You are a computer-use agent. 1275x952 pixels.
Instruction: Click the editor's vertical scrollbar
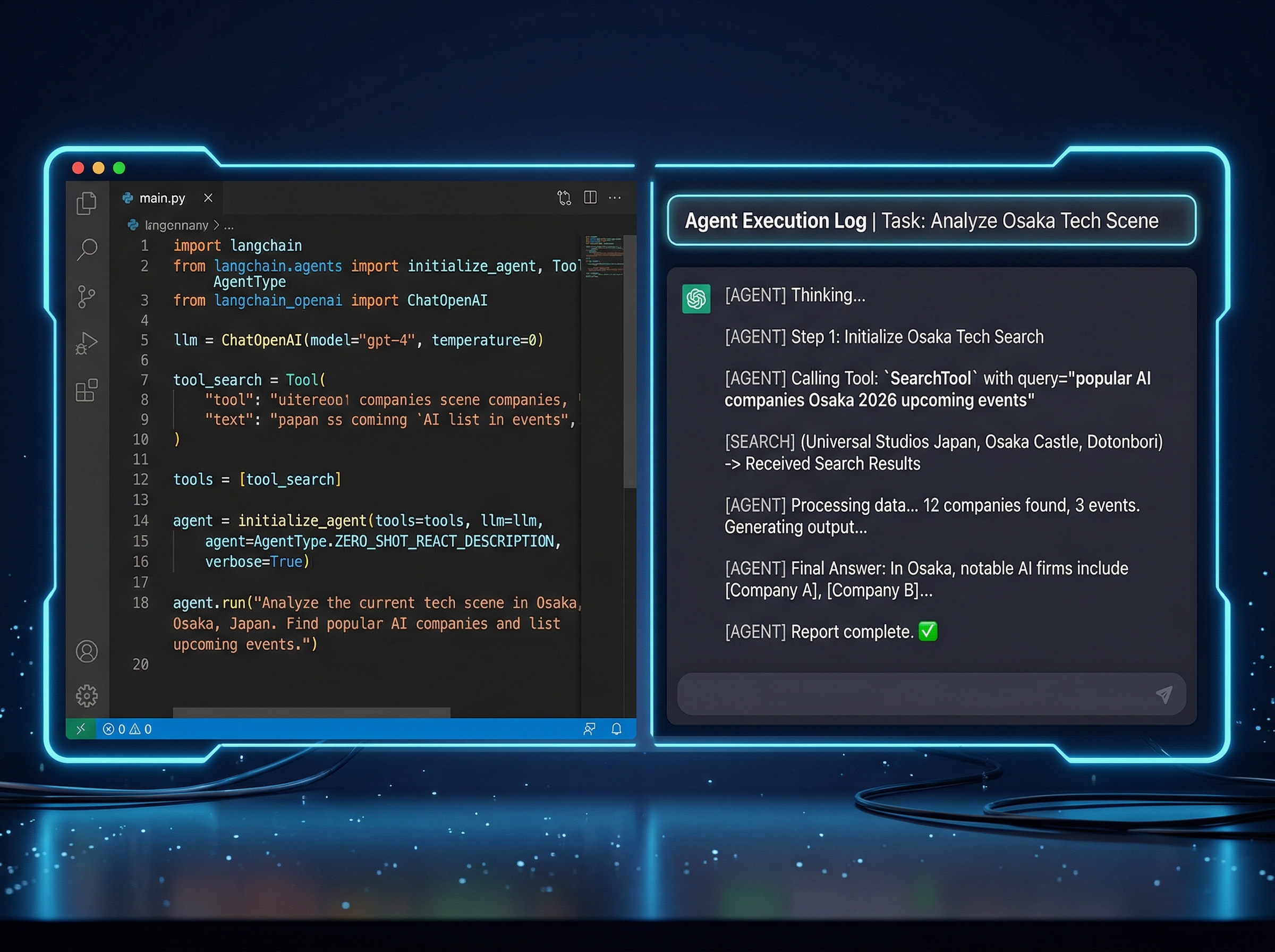[630, 361]
